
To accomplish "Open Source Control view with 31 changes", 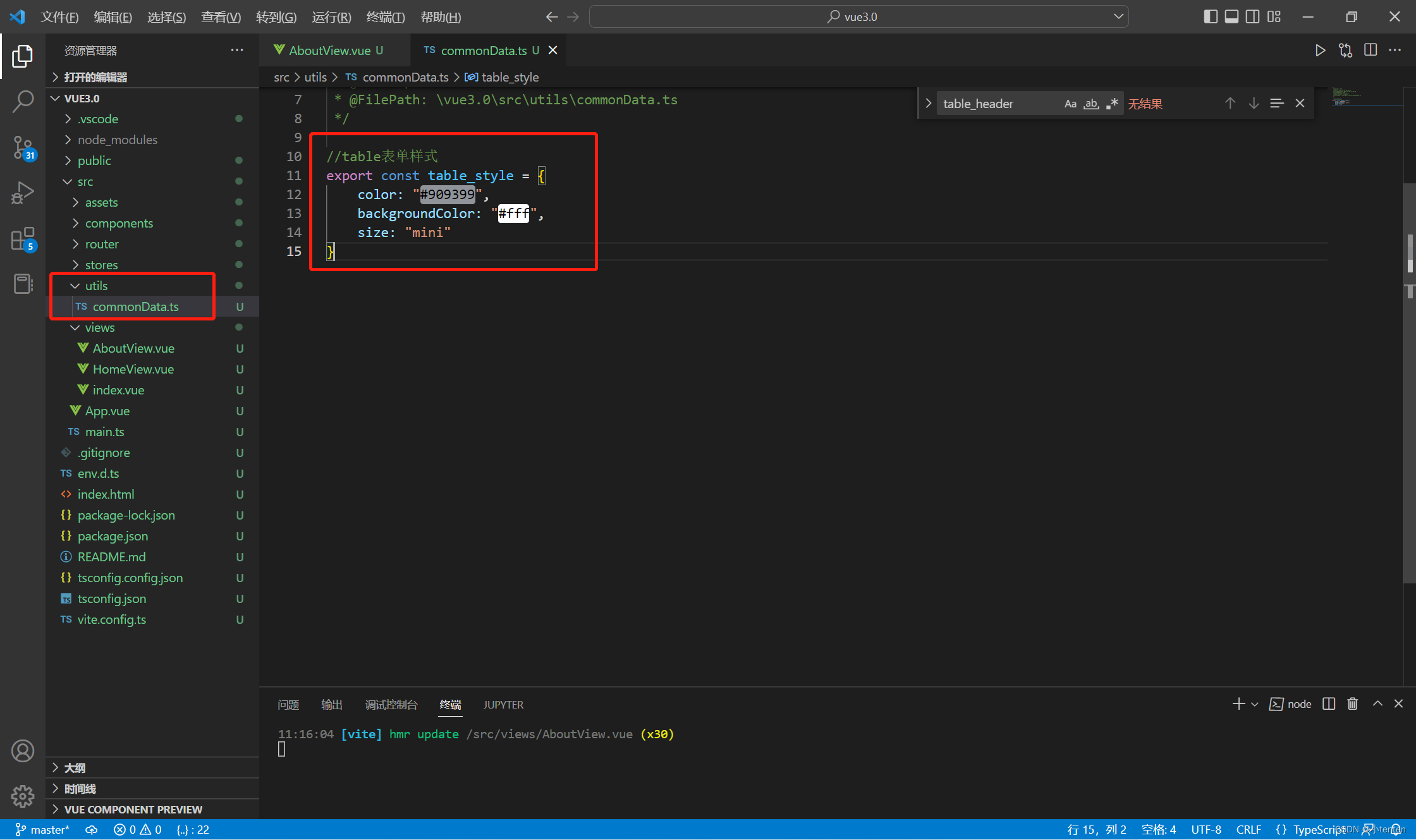I will [x=23, y=148].
